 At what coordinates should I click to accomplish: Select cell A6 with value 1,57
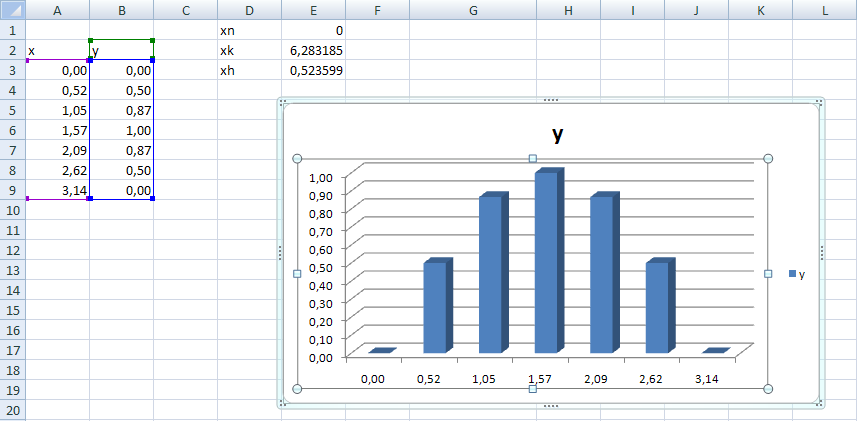pyautogui.click(x=57, y=130)
